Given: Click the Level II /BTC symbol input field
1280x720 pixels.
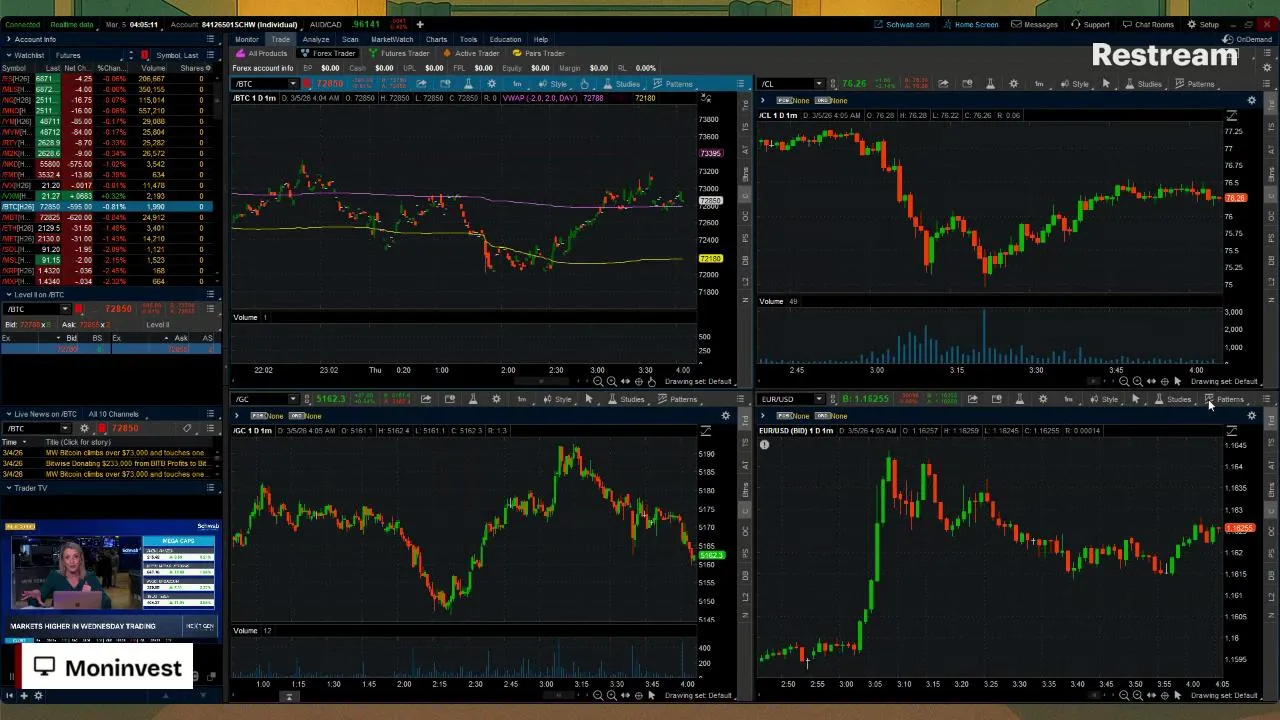Looking at the screenshot, I should tap(31, 309).
